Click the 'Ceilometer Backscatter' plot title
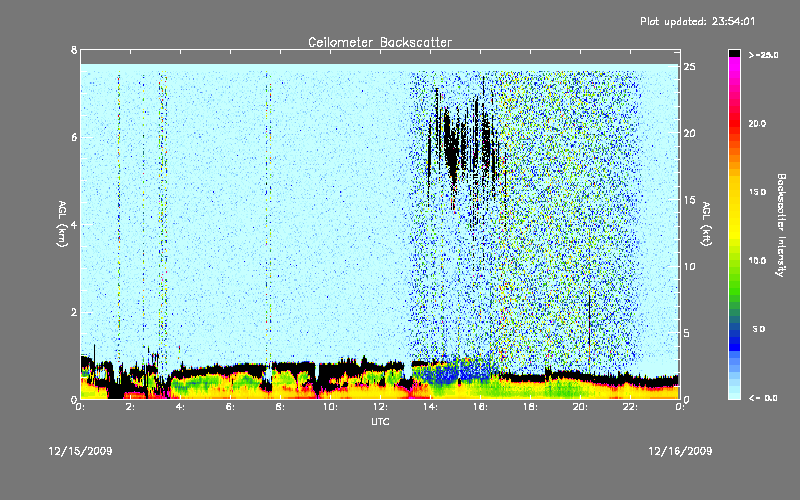 pyautogui.click(x=380, y=42)
